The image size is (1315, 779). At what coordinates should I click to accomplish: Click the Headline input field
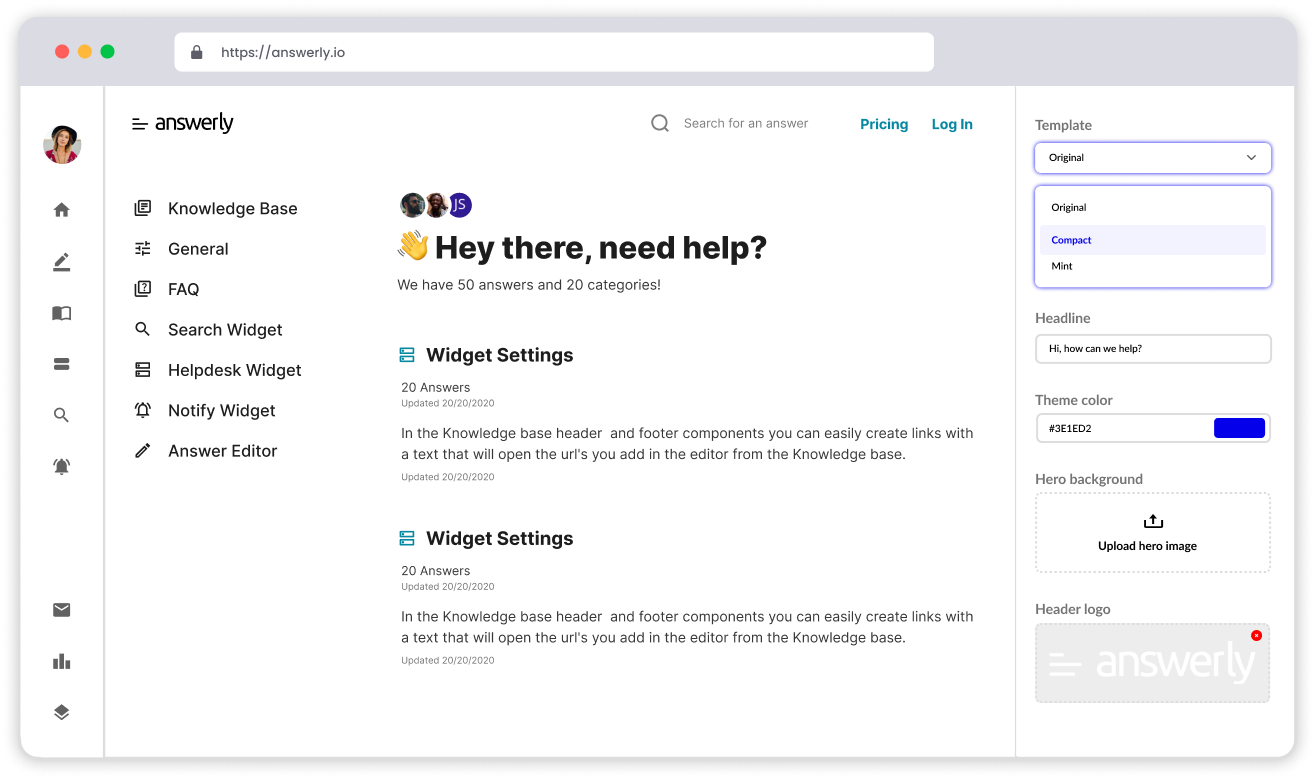[1153, 349]
